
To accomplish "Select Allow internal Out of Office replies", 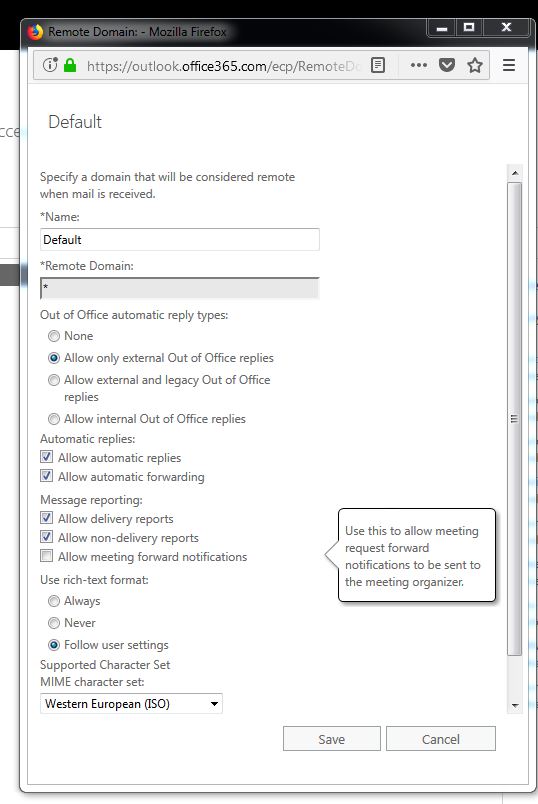I will point(54,419).
